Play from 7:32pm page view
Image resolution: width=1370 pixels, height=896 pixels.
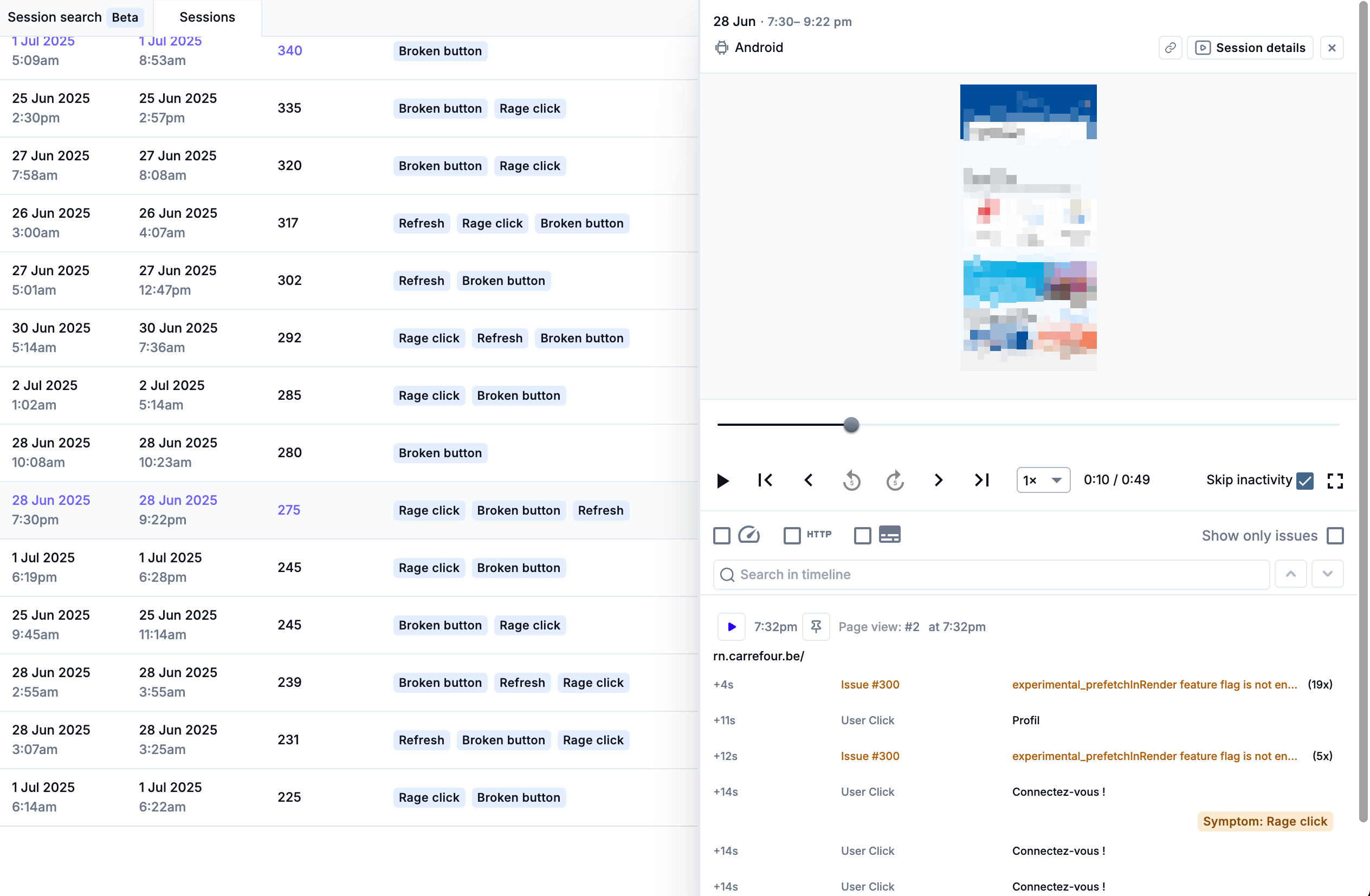pos(731,627)
